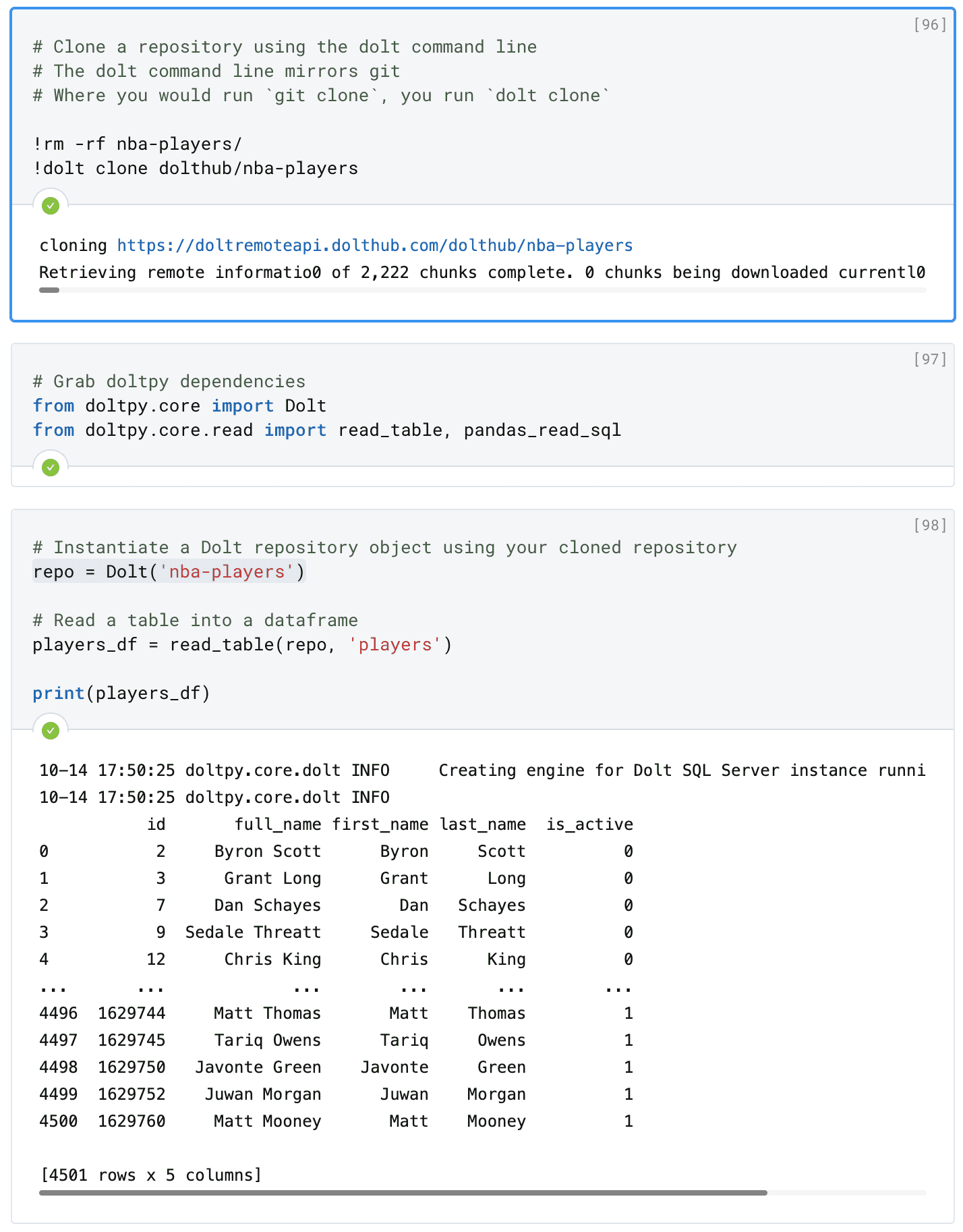This screenshot has width=963, height=1232.
Task: Click green success checkmark under cell 98
Action: pos(51,731)
